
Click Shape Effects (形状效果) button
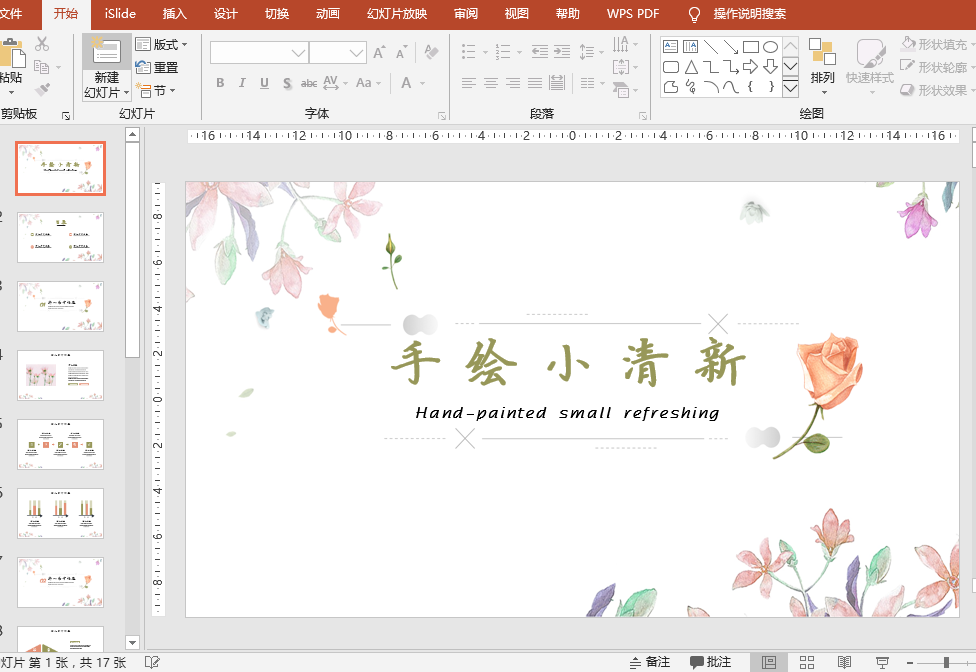coord(935,90)
